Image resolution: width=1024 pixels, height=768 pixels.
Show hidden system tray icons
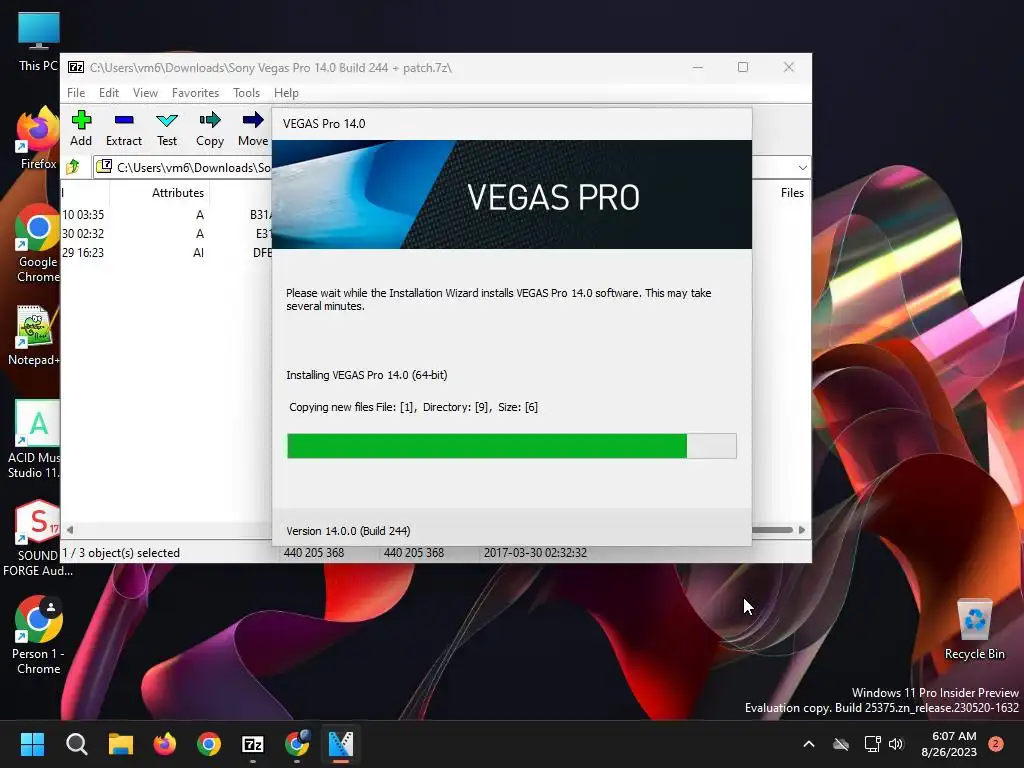pos(808,744)
